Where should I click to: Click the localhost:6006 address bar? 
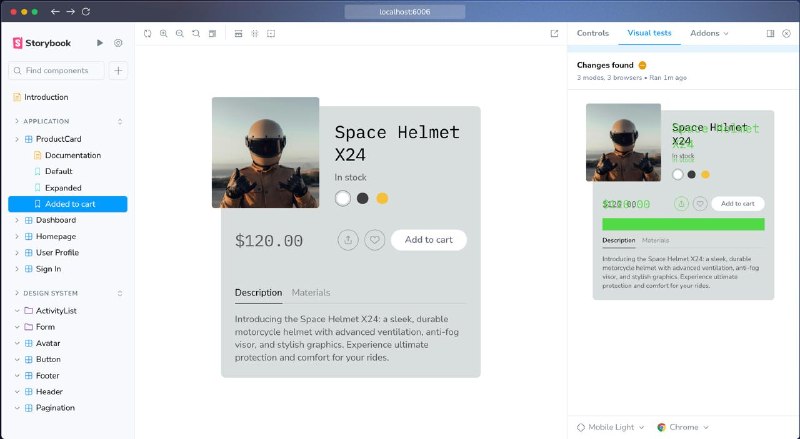pyautogui.click(x=405, y=12)
